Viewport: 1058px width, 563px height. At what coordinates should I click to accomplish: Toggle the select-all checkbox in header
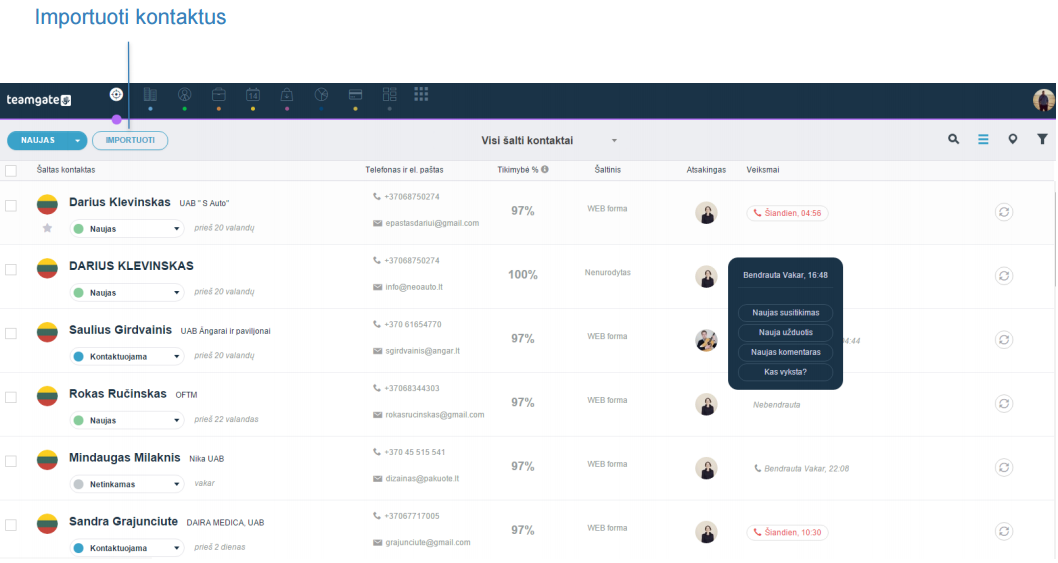pyautogui.click(x=11, y=171)
